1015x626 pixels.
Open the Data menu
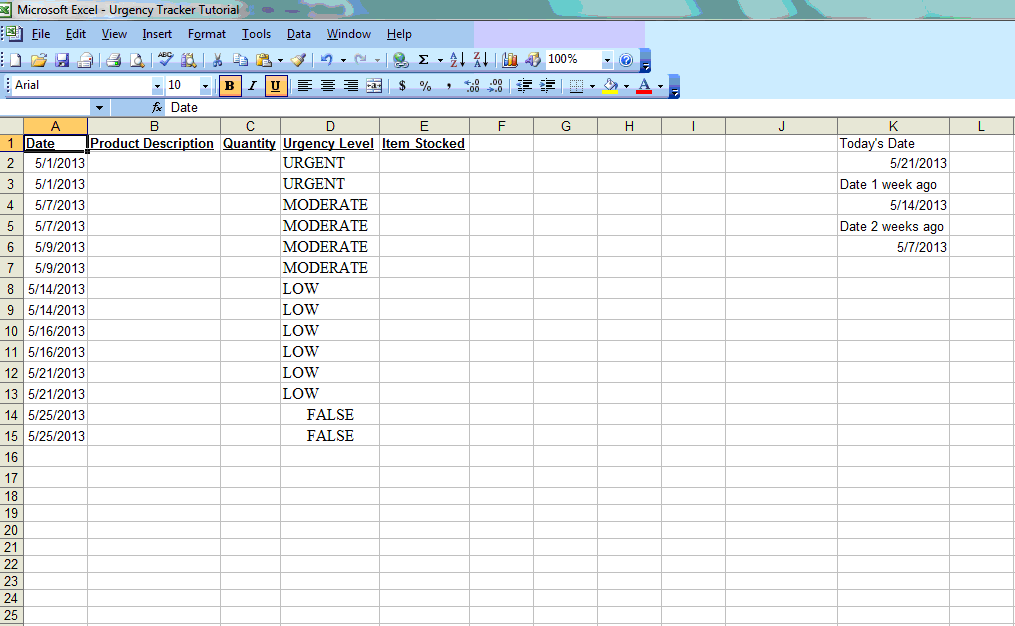(298, 33)
